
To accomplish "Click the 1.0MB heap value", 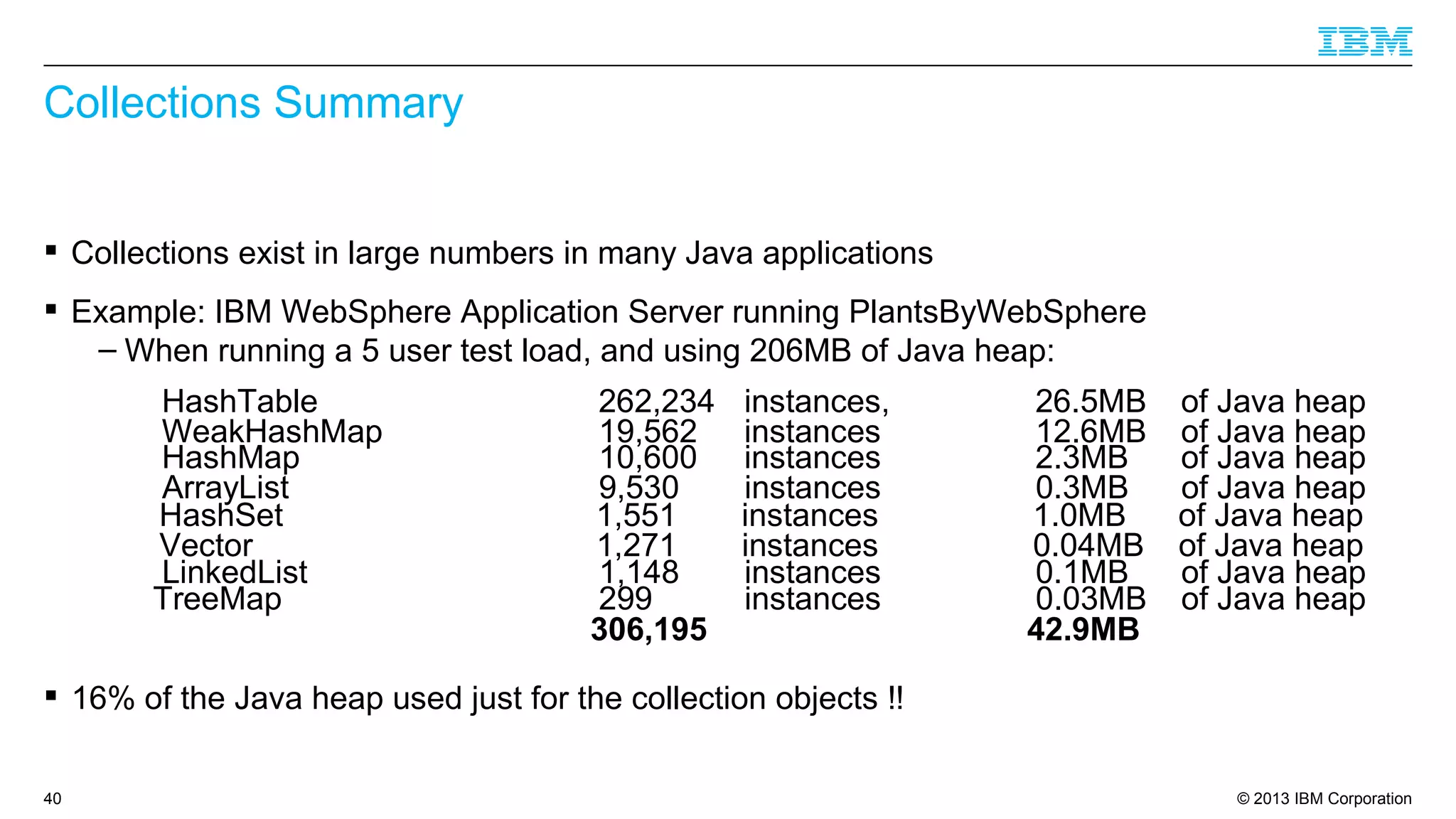I will coord(1079,515).
